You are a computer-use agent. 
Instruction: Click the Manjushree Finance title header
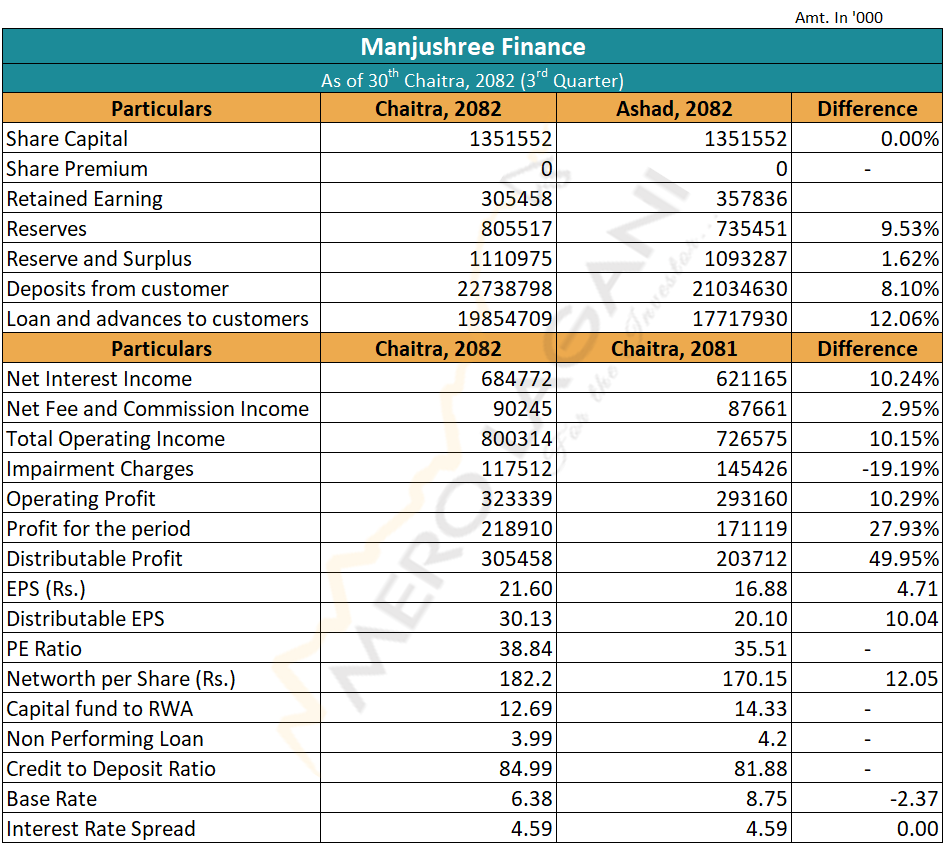click(473, 47)
